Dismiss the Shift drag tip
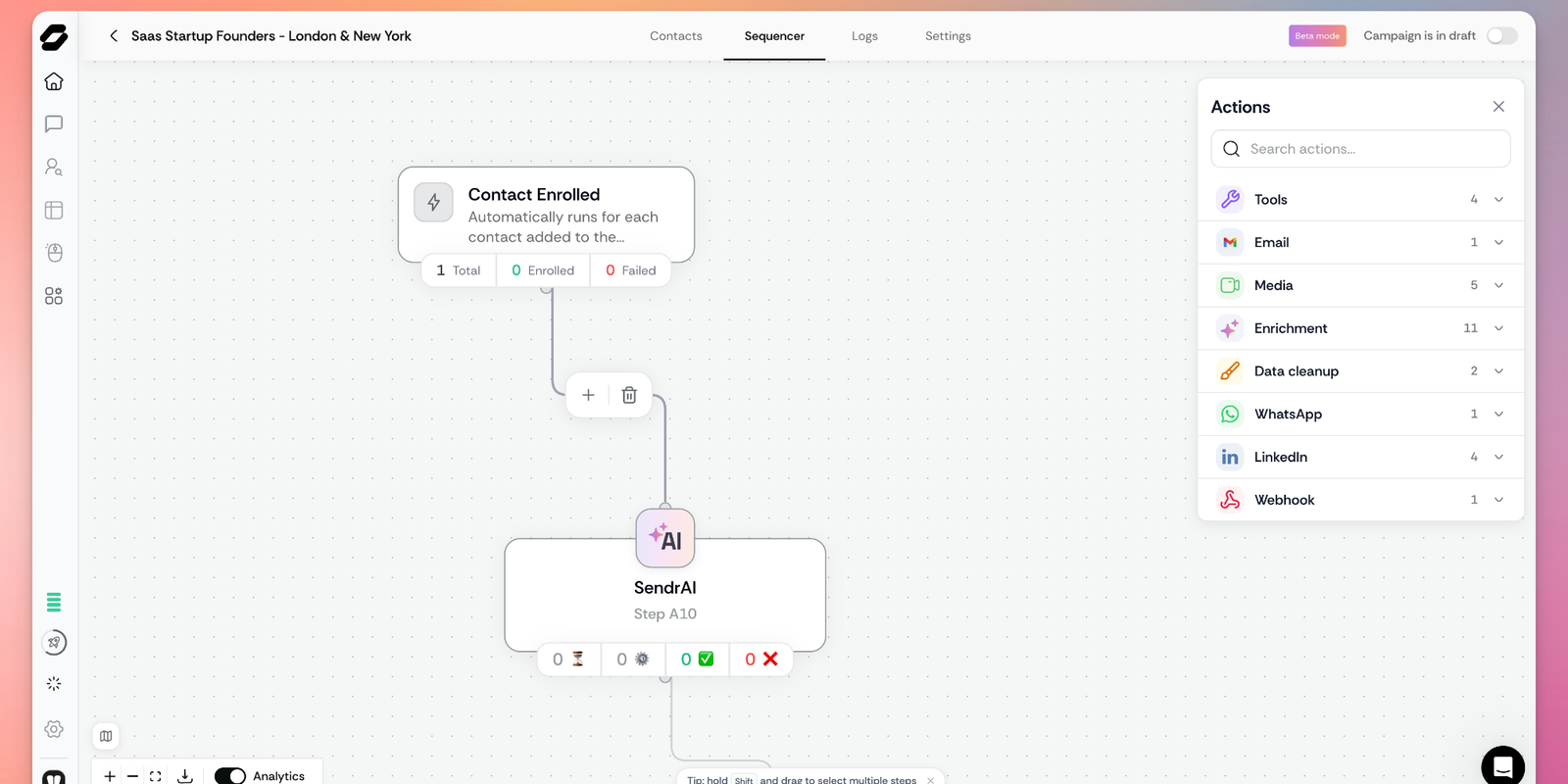 [x=930, y=780]
